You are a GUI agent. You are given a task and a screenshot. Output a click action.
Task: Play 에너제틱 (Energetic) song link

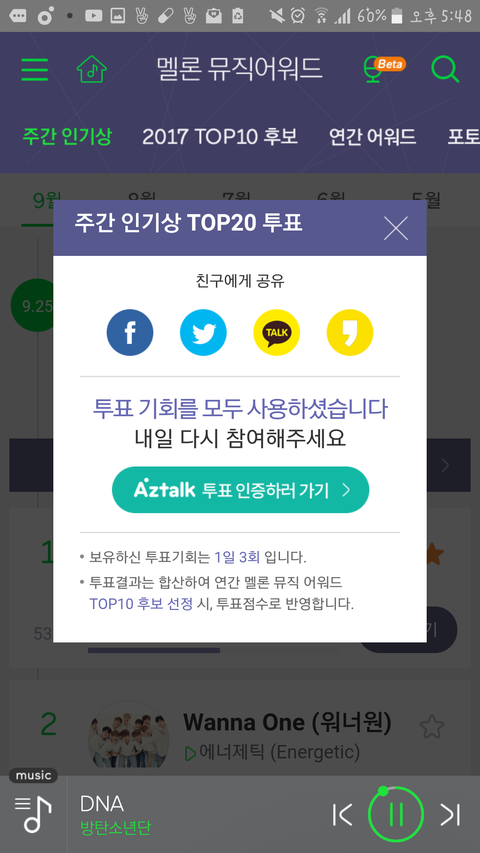pos(273,752)
